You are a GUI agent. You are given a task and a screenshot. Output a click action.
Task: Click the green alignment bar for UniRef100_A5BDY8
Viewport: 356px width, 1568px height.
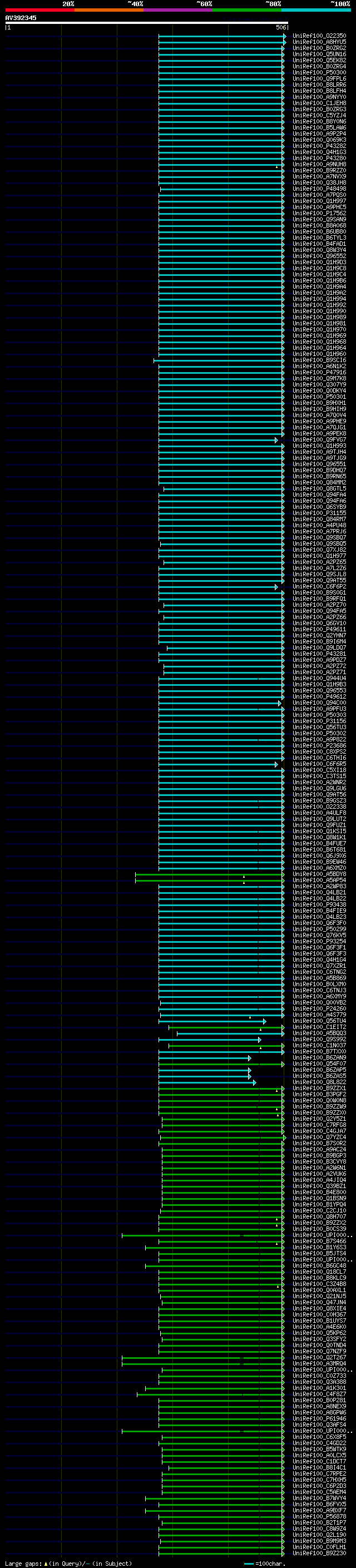pyautogui.click(x=209, y=874)
